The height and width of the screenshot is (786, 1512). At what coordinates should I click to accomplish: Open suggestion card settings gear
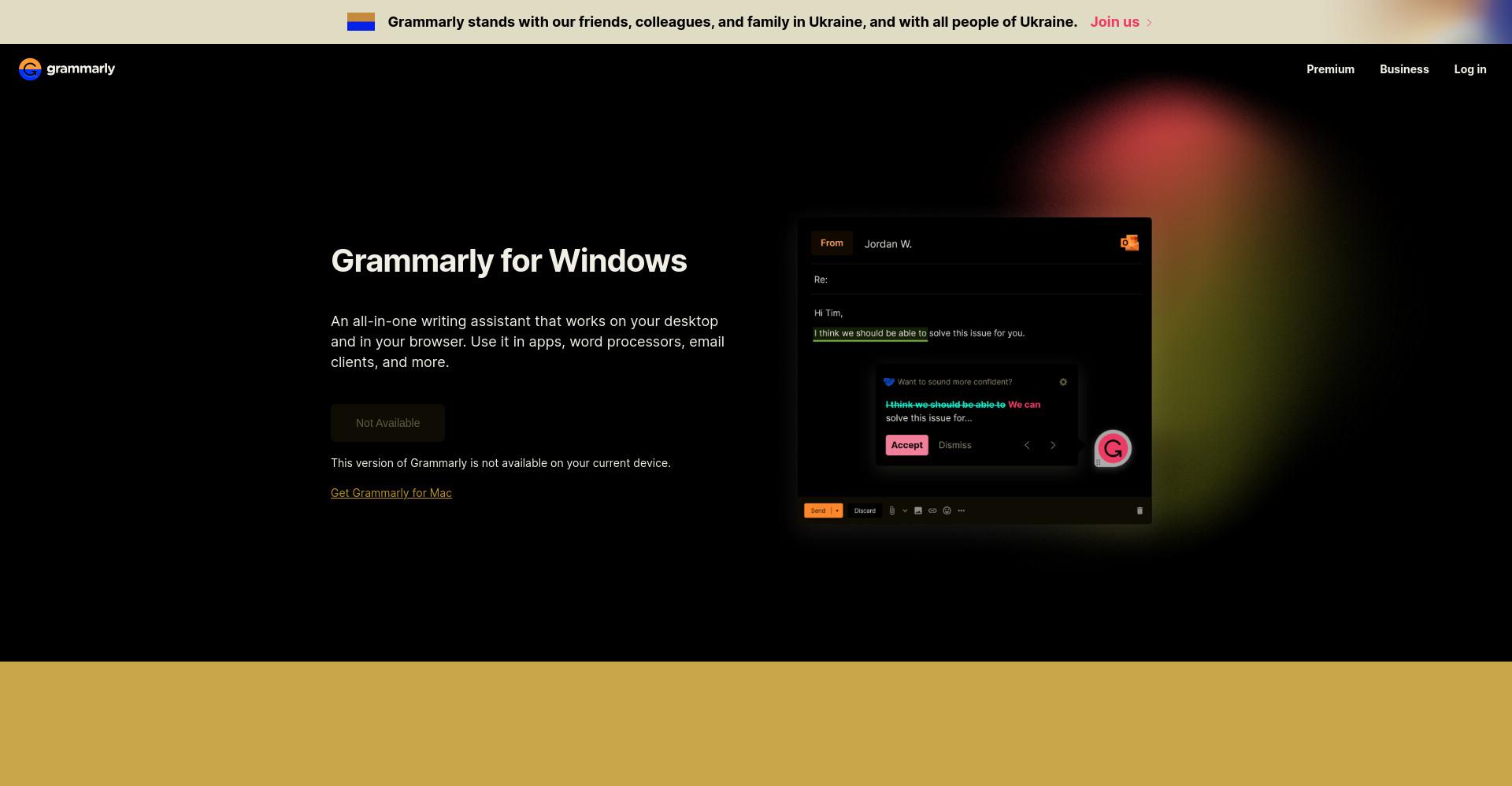tap(1063, 382)
